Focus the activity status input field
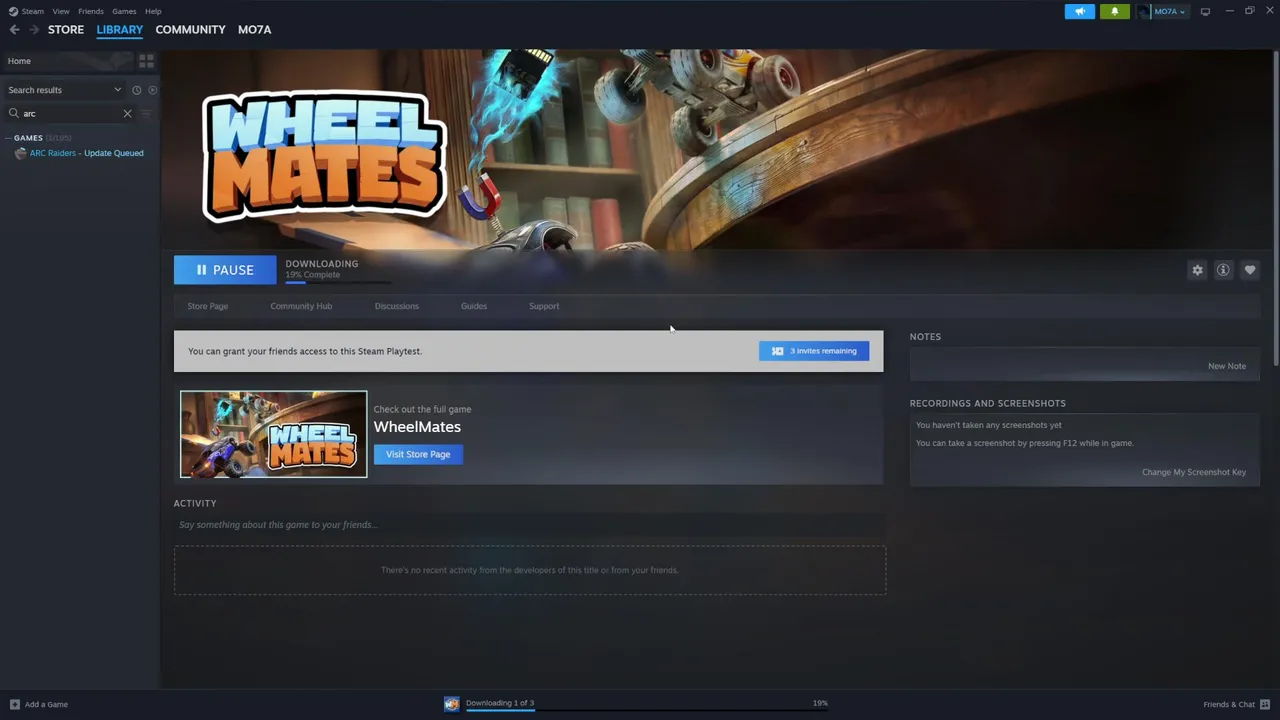Image resolution: width=1280 pixels, height=720 pixels. point(529,525)
